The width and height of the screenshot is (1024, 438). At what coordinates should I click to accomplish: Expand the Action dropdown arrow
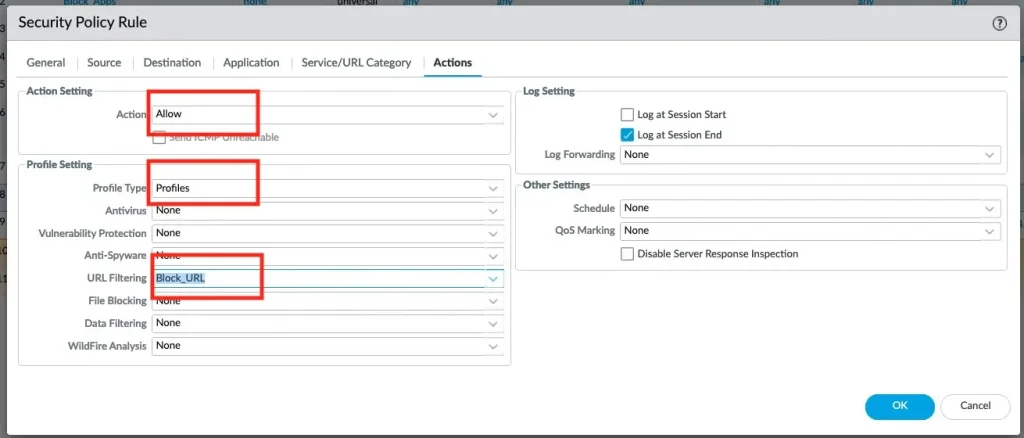pyautogui.click(x=493, y=115)
